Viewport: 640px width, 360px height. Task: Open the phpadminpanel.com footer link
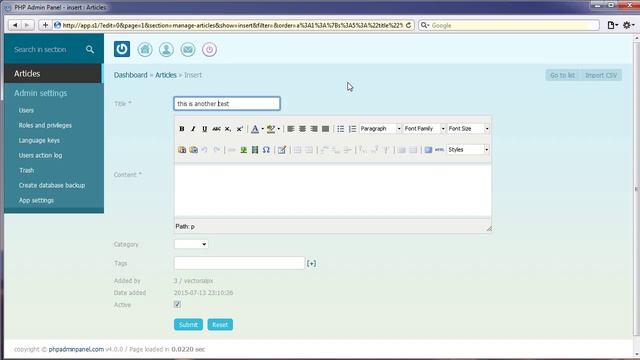[x=76, y=349]
